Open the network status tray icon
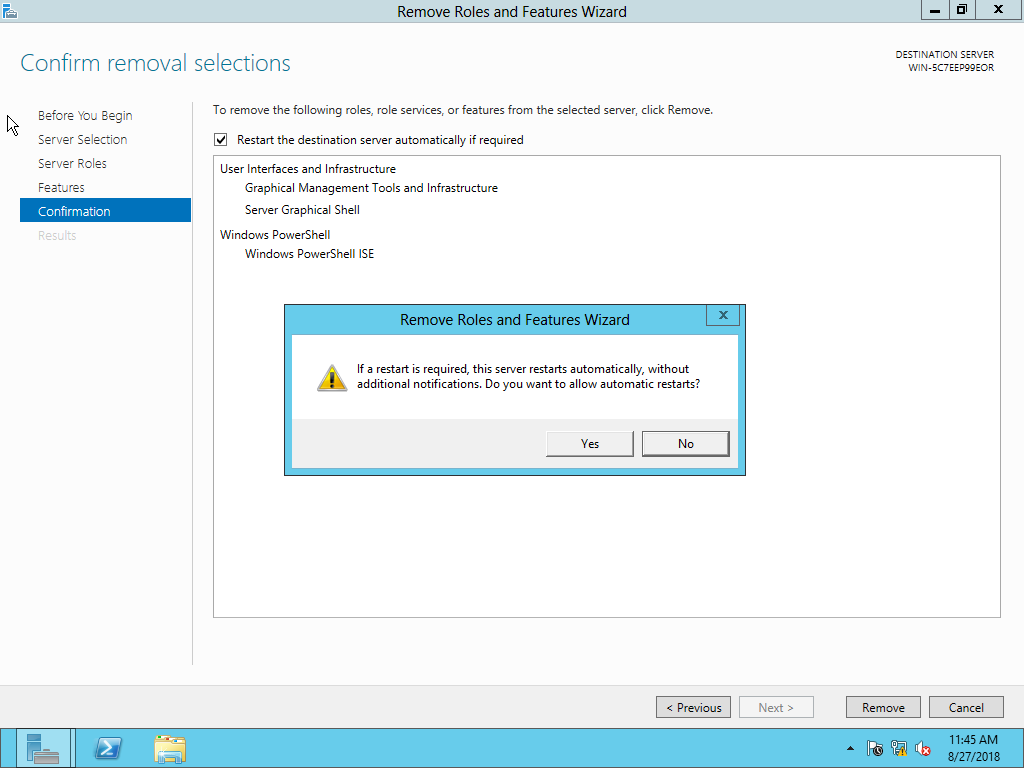This screenshot has width=1024, height=768. point(899,748)
